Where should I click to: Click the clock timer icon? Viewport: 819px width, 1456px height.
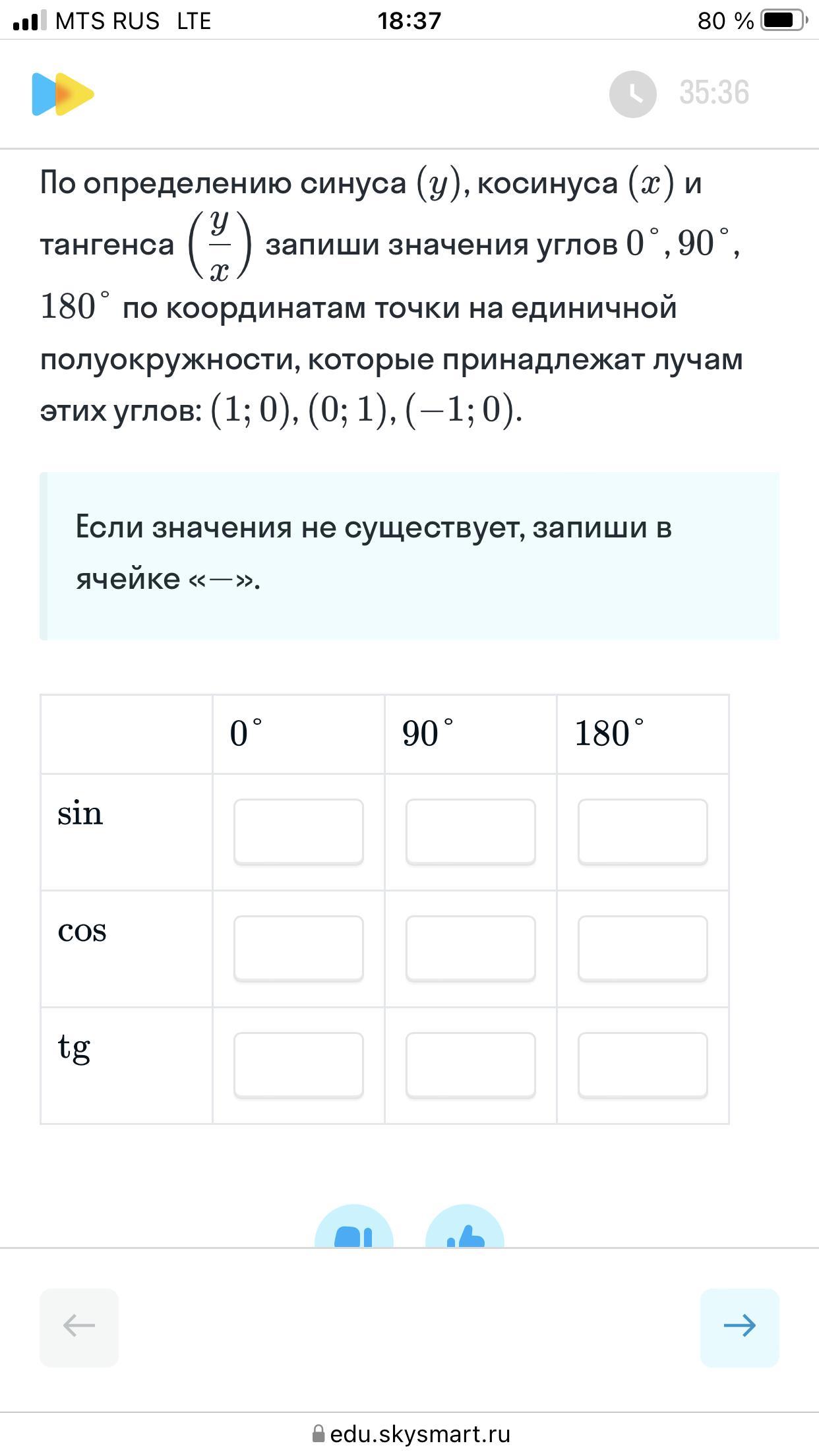(x=632, y=94)
